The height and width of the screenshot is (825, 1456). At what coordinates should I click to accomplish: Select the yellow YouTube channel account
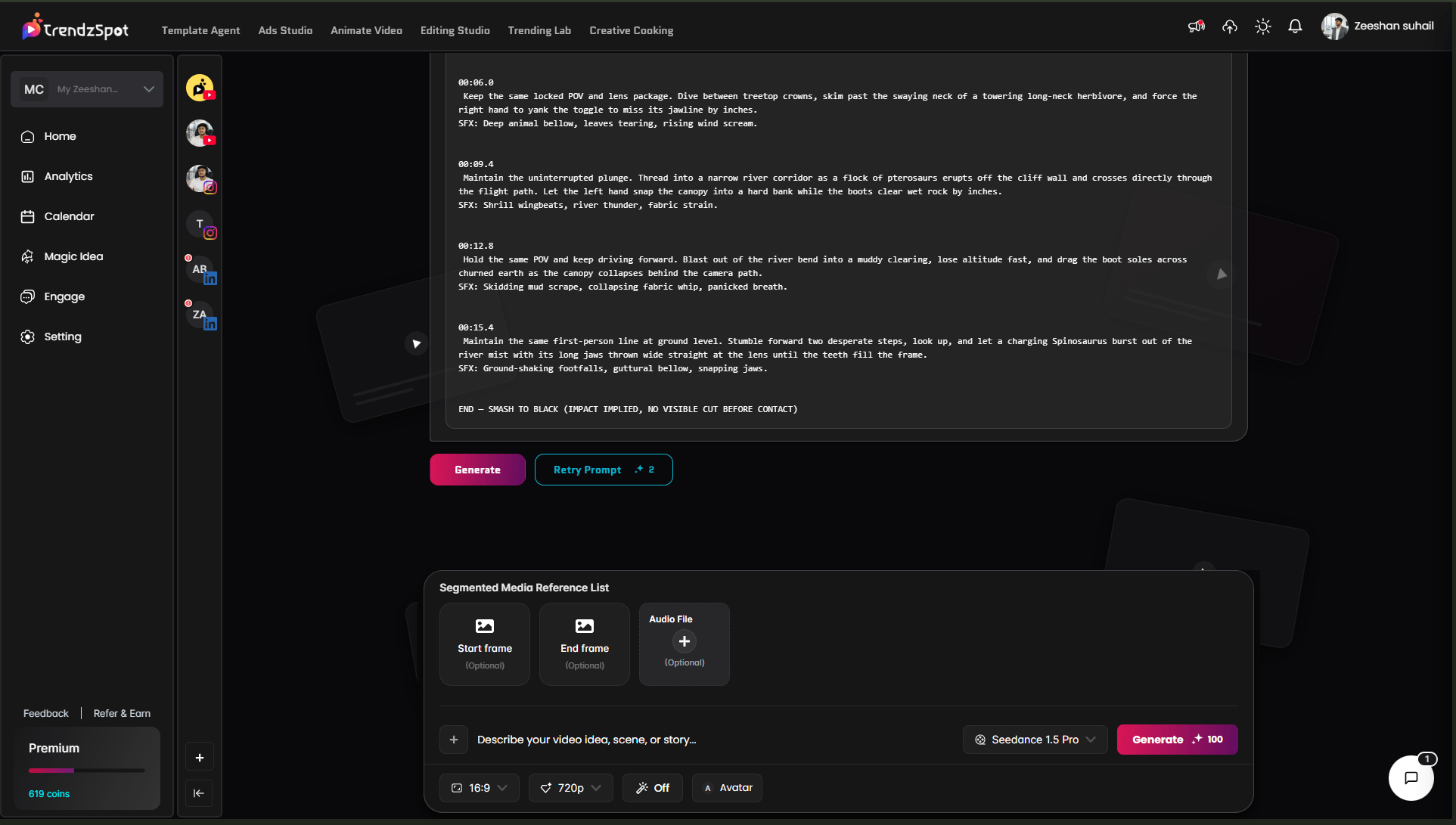200,88
